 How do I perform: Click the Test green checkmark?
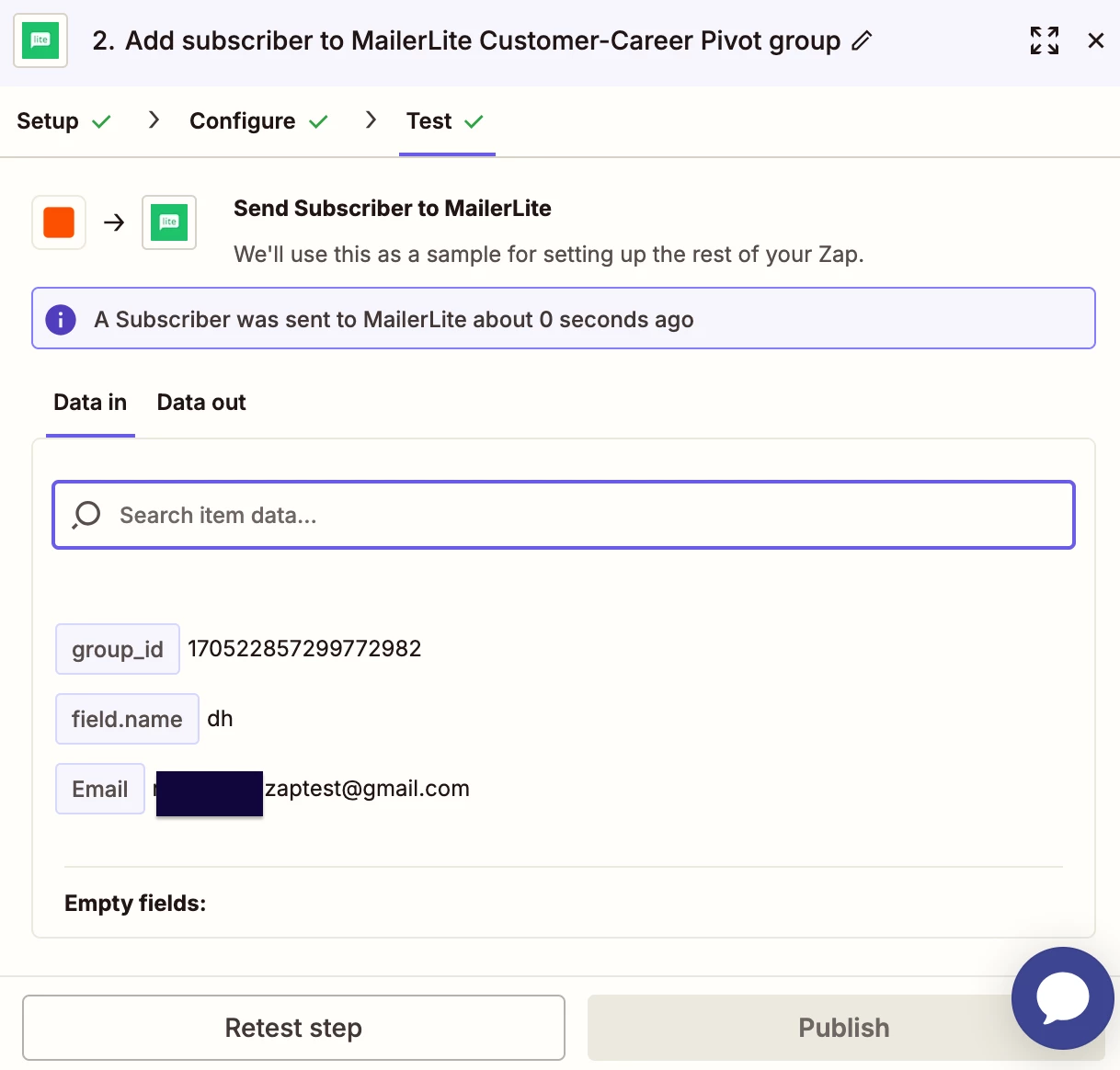pos(474,121)
